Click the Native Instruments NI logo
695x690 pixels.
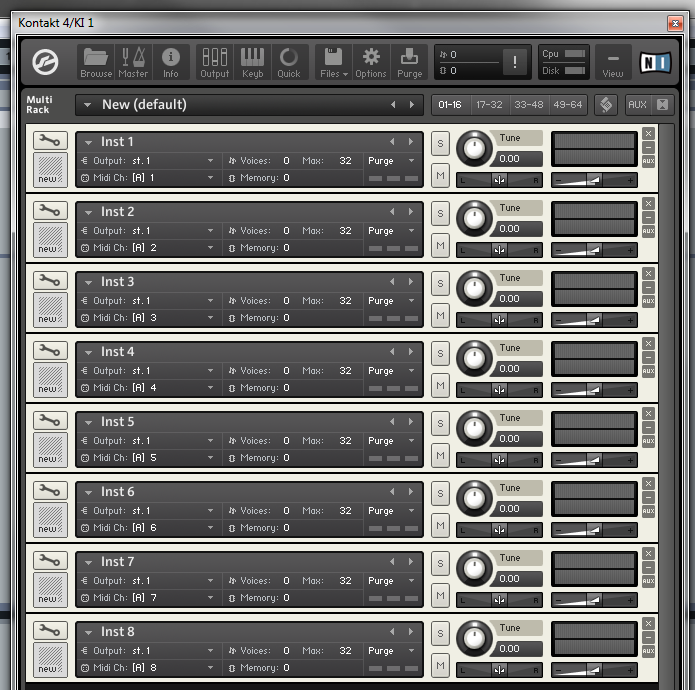[655, 62]
